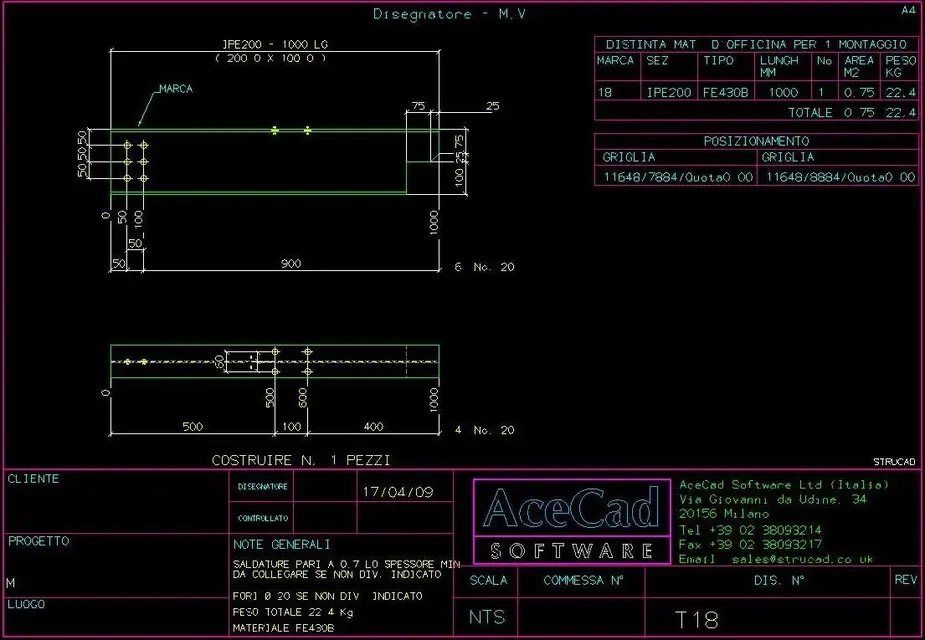The image size is (925, 640).
Task: Select the 'TOTALE' row label
Action: 811,113
